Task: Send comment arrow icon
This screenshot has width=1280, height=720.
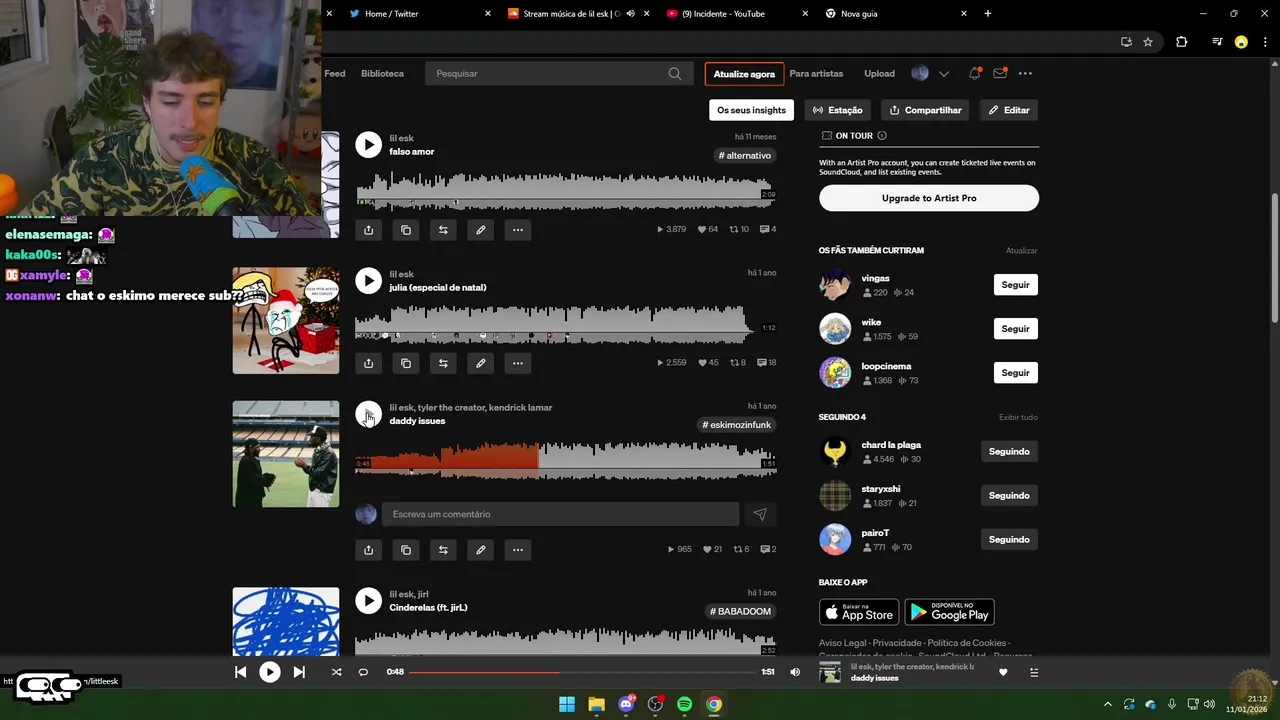Action: tap(760, 514)
